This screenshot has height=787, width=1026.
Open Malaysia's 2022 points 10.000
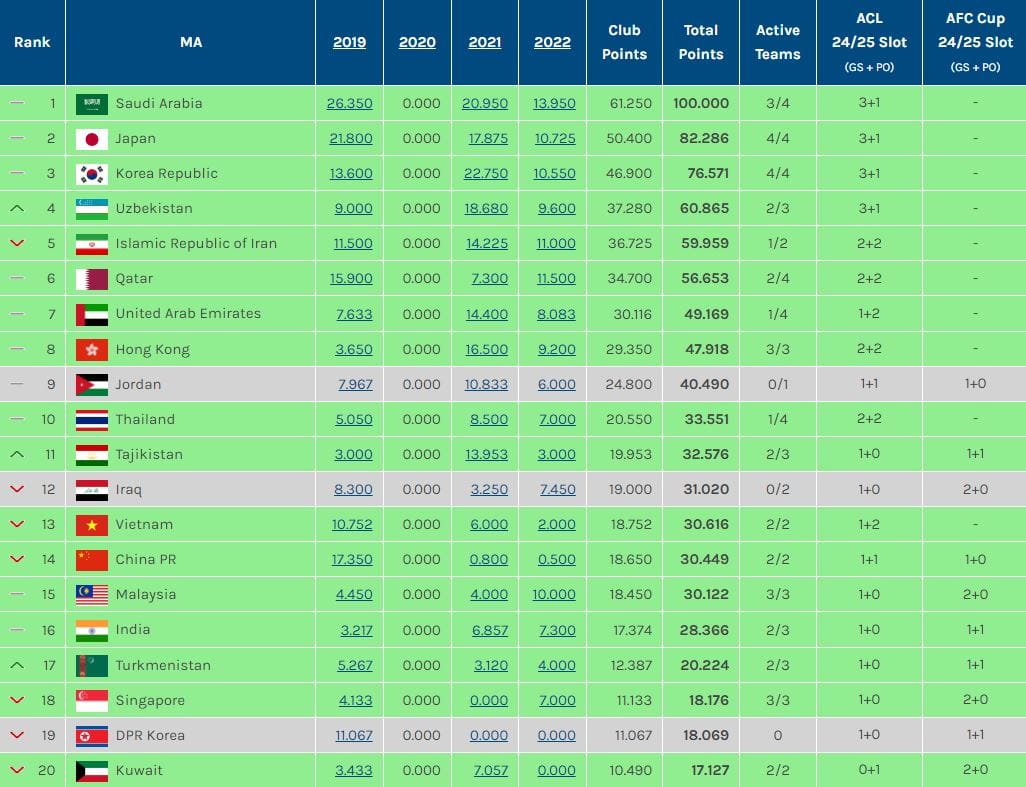coord(554,595)
